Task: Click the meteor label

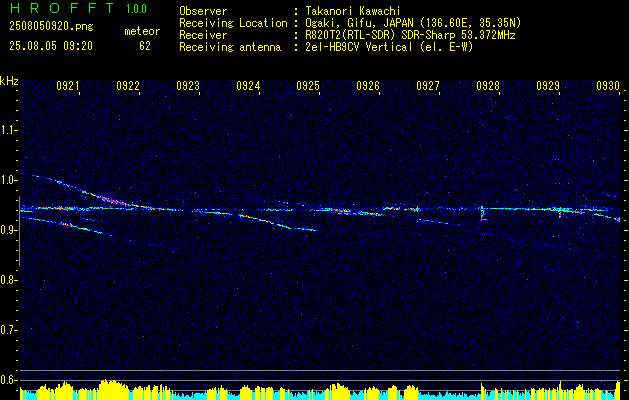Action: (142, 31)
